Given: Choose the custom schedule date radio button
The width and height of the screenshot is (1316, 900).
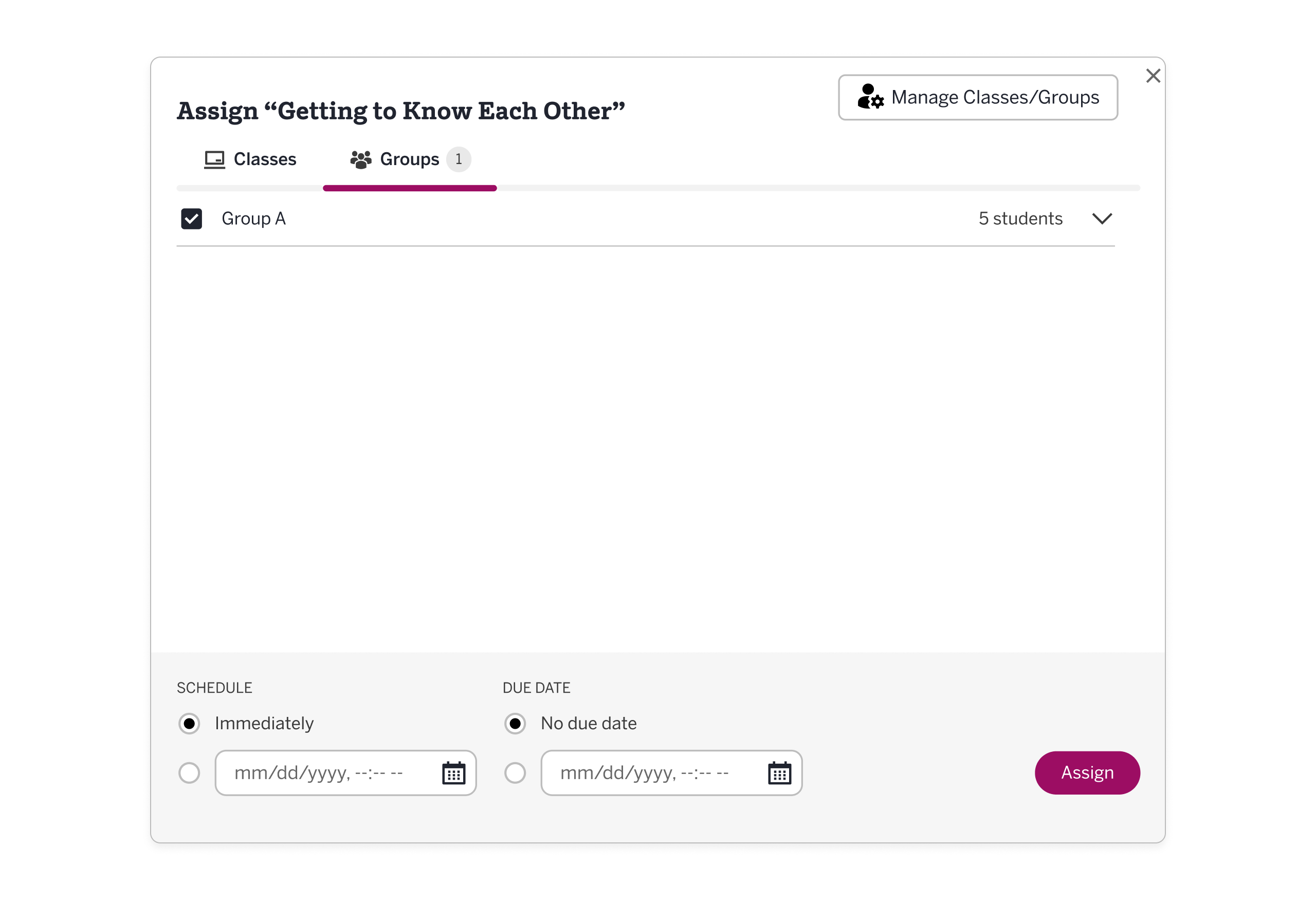Looking at the screenshot, I should click(189, 773).
